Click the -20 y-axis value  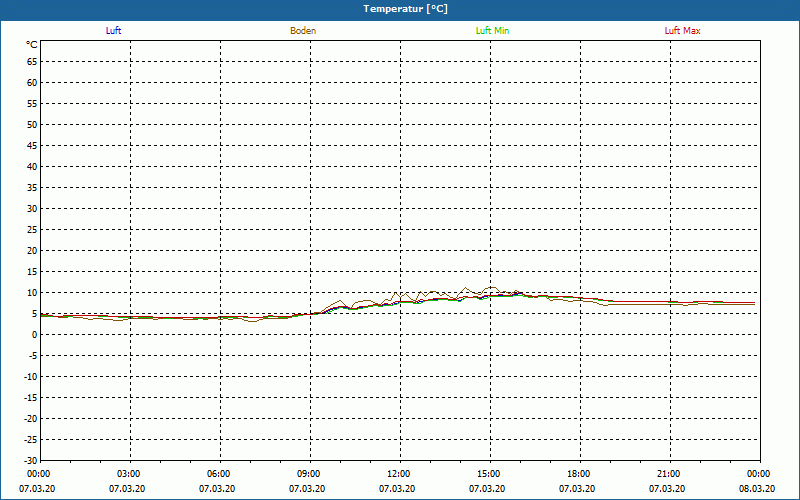pyautogui.click(x=31, y=419)
